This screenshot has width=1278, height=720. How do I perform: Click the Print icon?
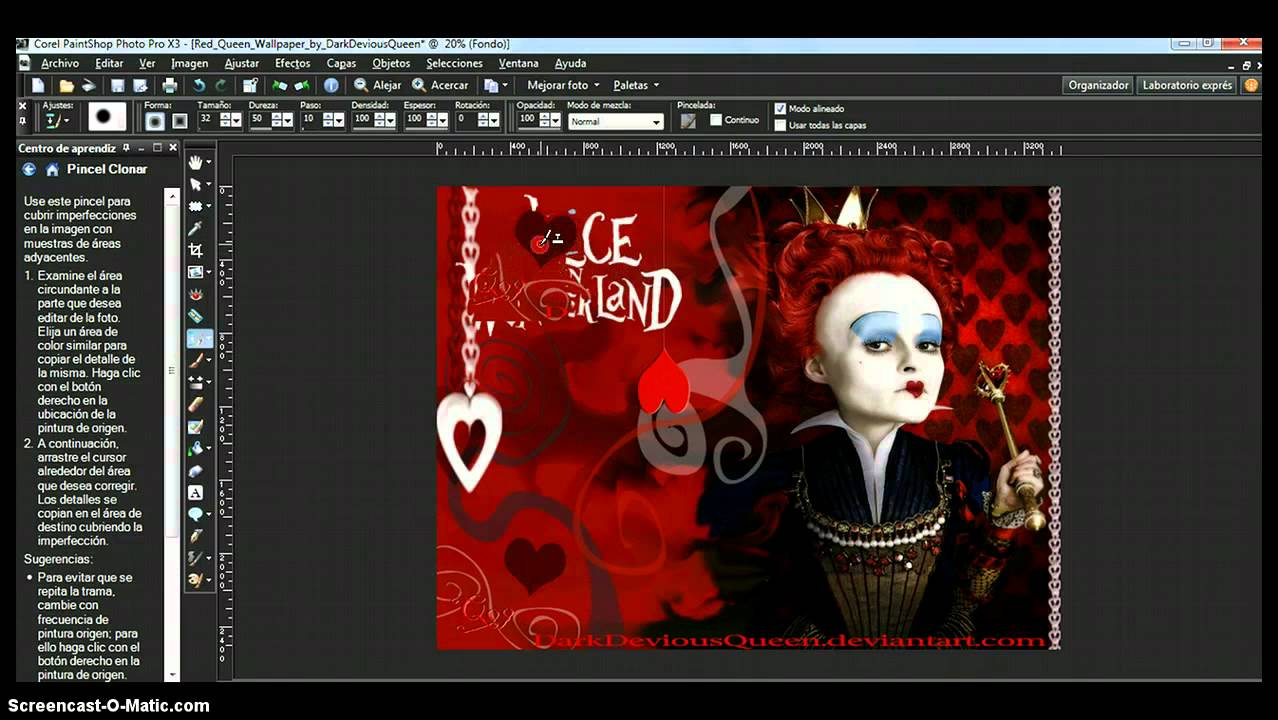click(169, 86)
